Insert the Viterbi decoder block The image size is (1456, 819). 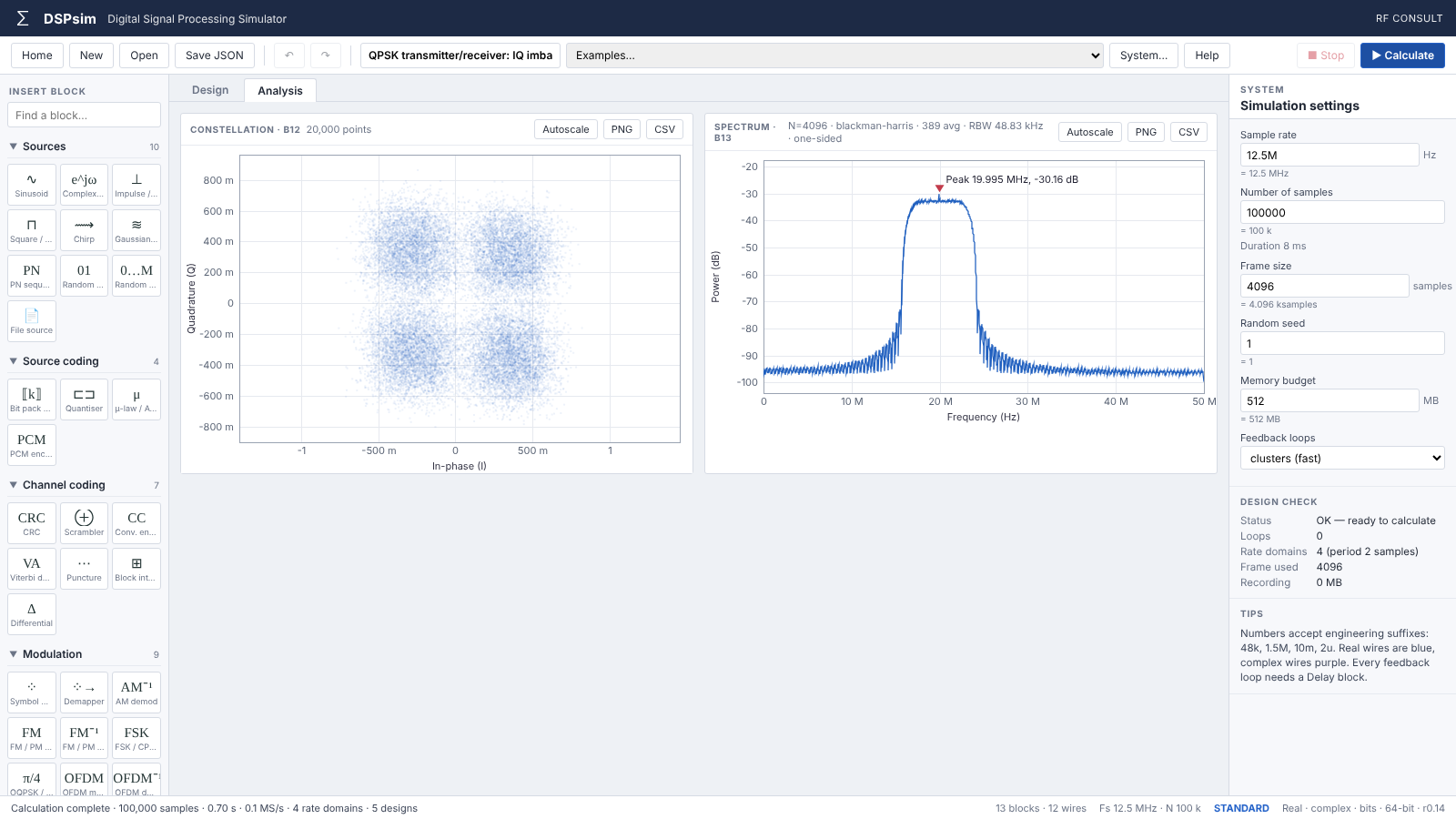[x=32, y=569]
